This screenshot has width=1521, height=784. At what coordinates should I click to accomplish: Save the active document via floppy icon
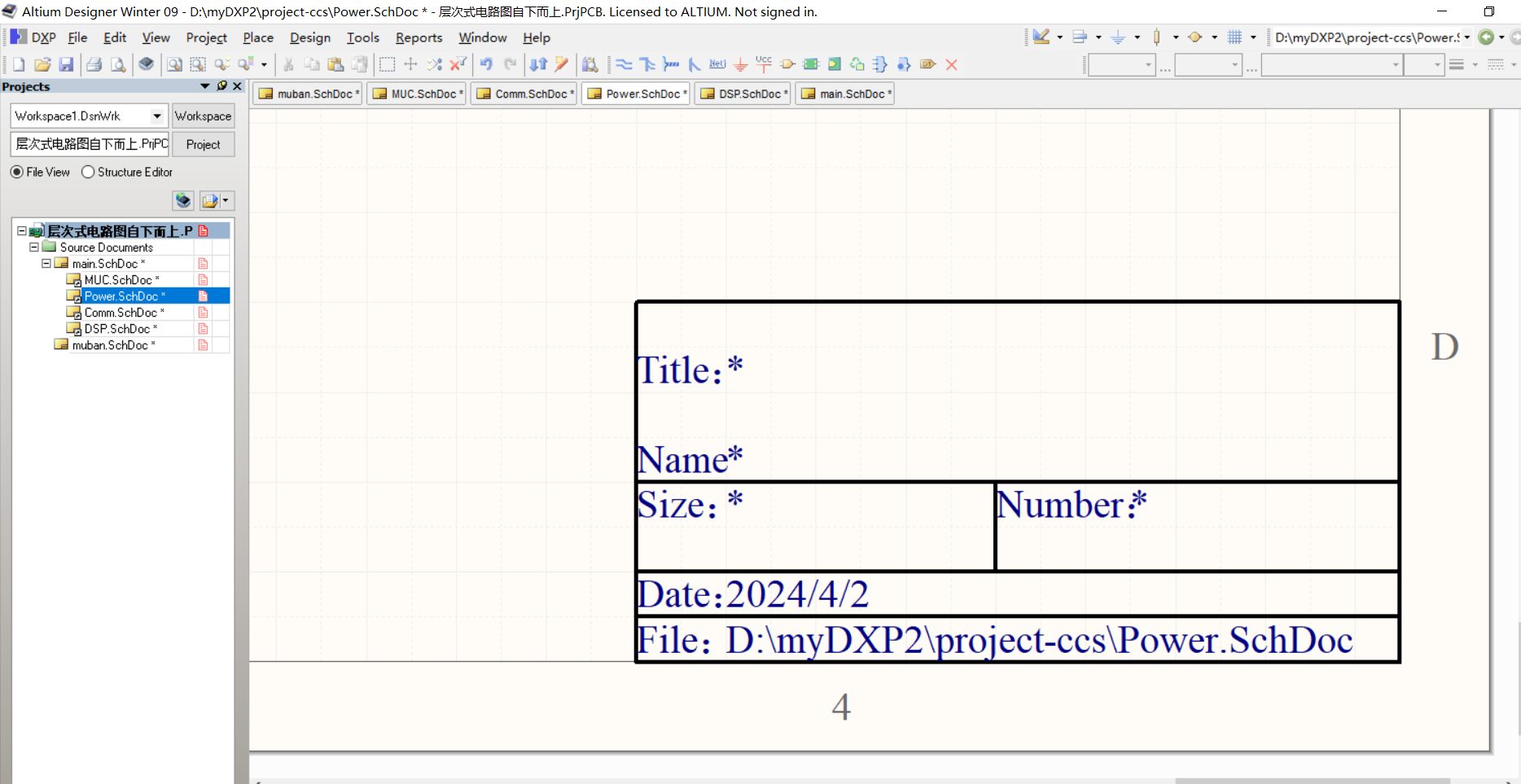pyautogui.click(x=66, y=64)
